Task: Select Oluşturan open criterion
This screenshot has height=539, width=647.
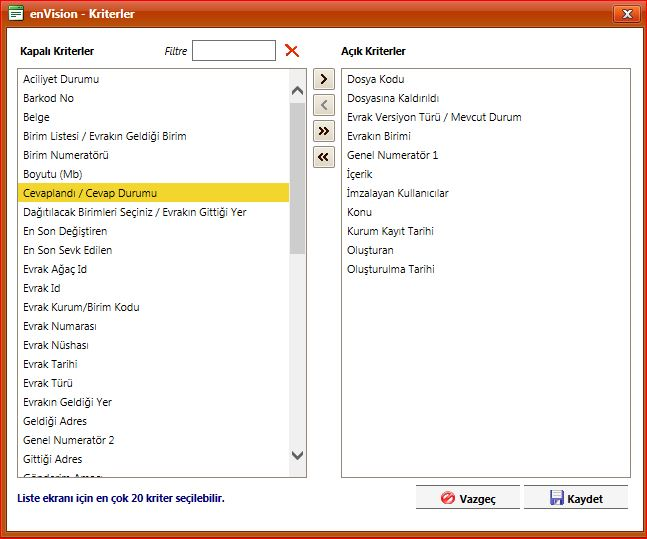Action: click(486, 250)
